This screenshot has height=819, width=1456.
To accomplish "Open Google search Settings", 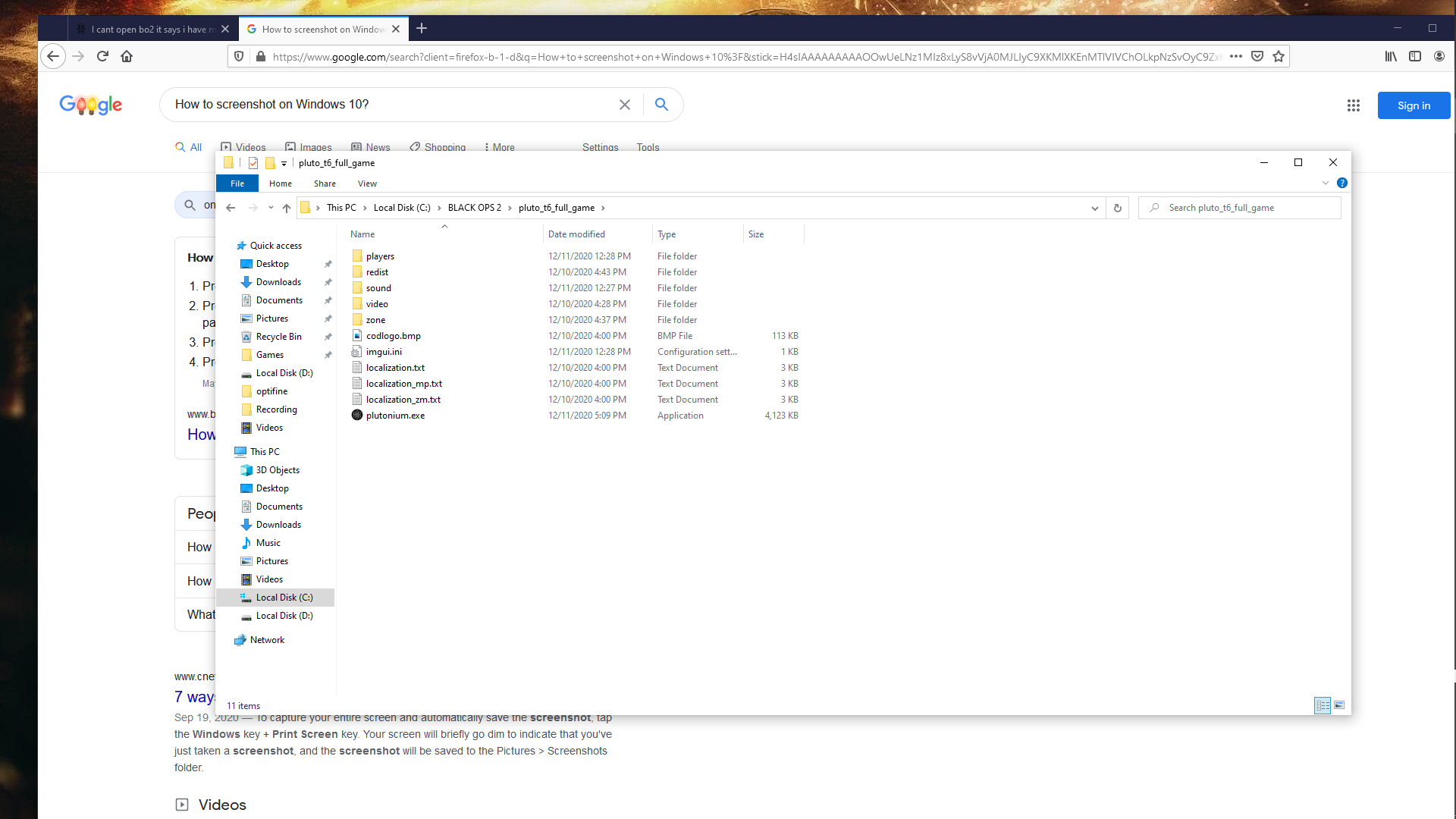I will [600, 147].
